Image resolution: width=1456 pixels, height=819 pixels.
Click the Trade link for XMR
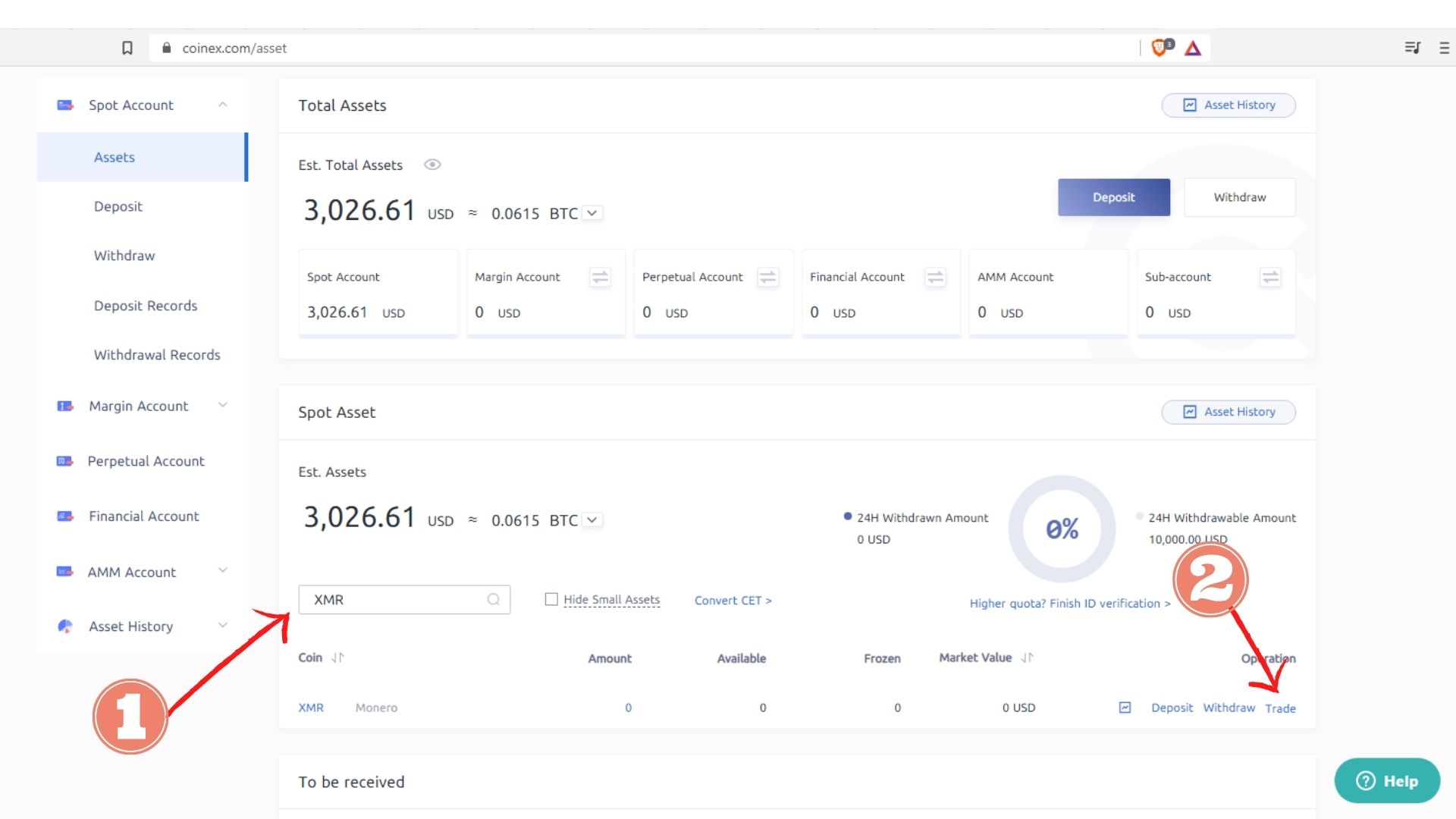[1280, 708]
